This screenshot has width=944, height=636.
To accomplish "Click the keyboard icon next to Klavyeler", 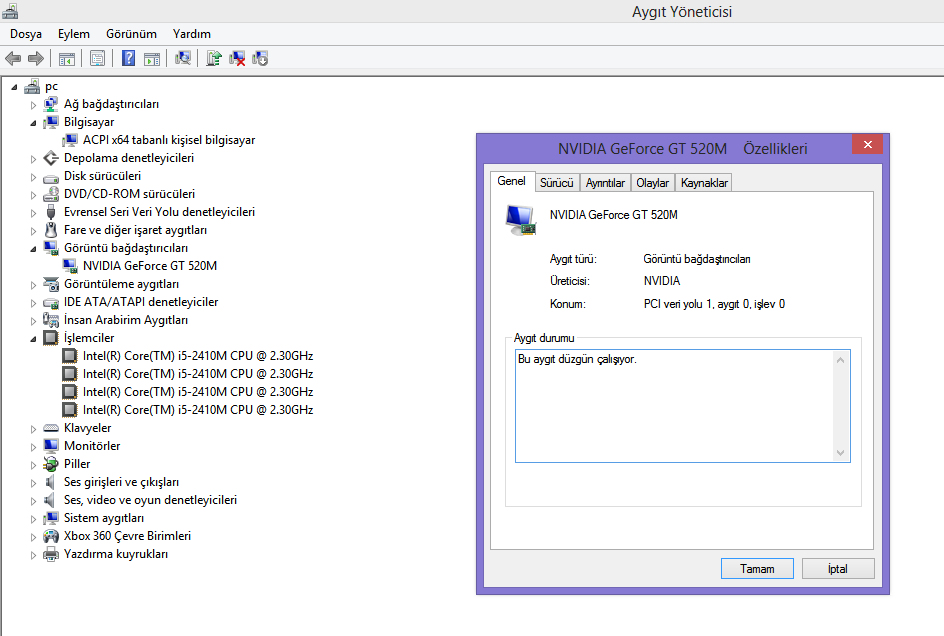I will click(51, 428).
